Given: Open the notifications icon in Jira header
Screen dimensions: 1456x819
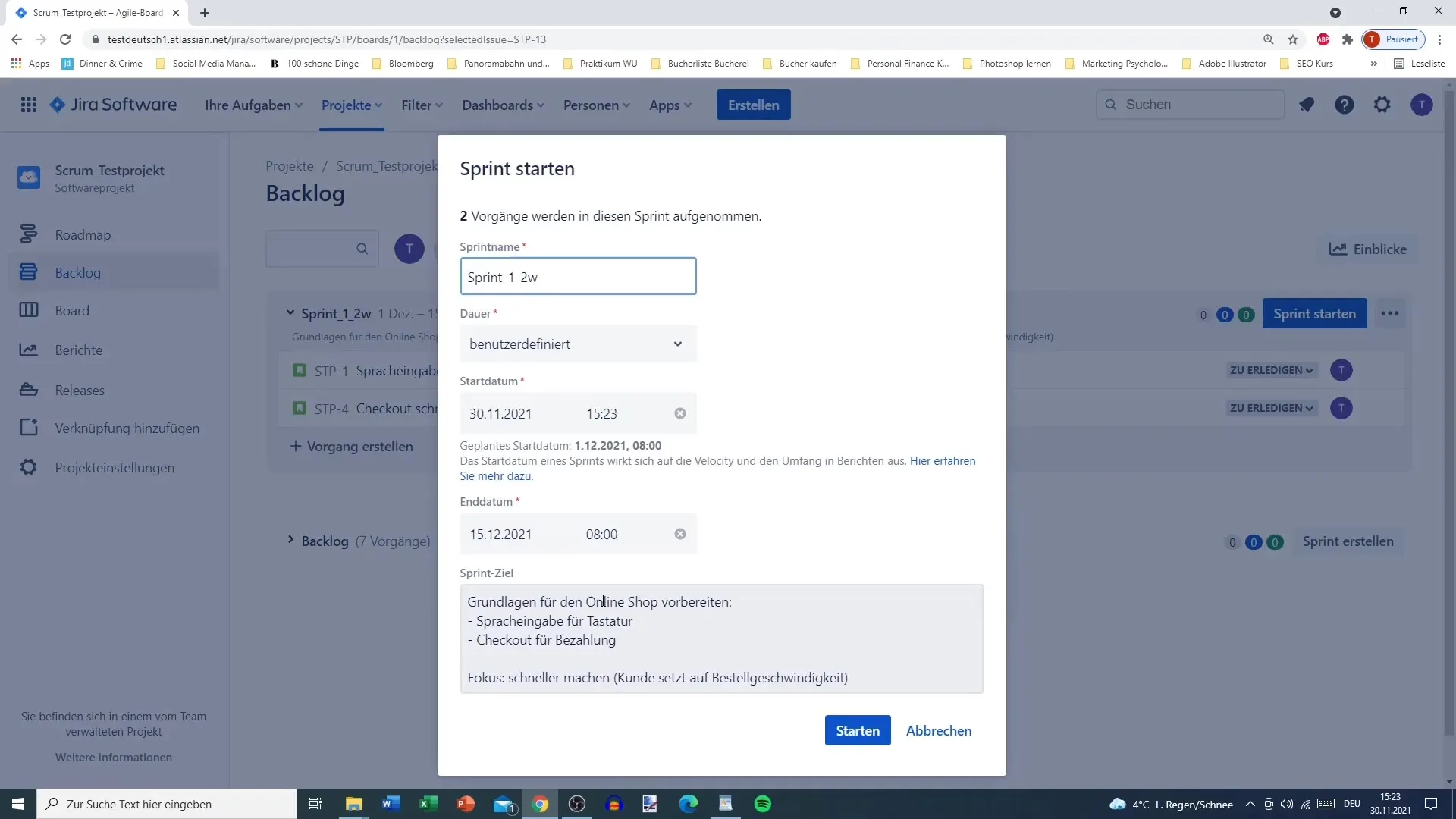Looking at the screenshot, I should coord(1306,105).
